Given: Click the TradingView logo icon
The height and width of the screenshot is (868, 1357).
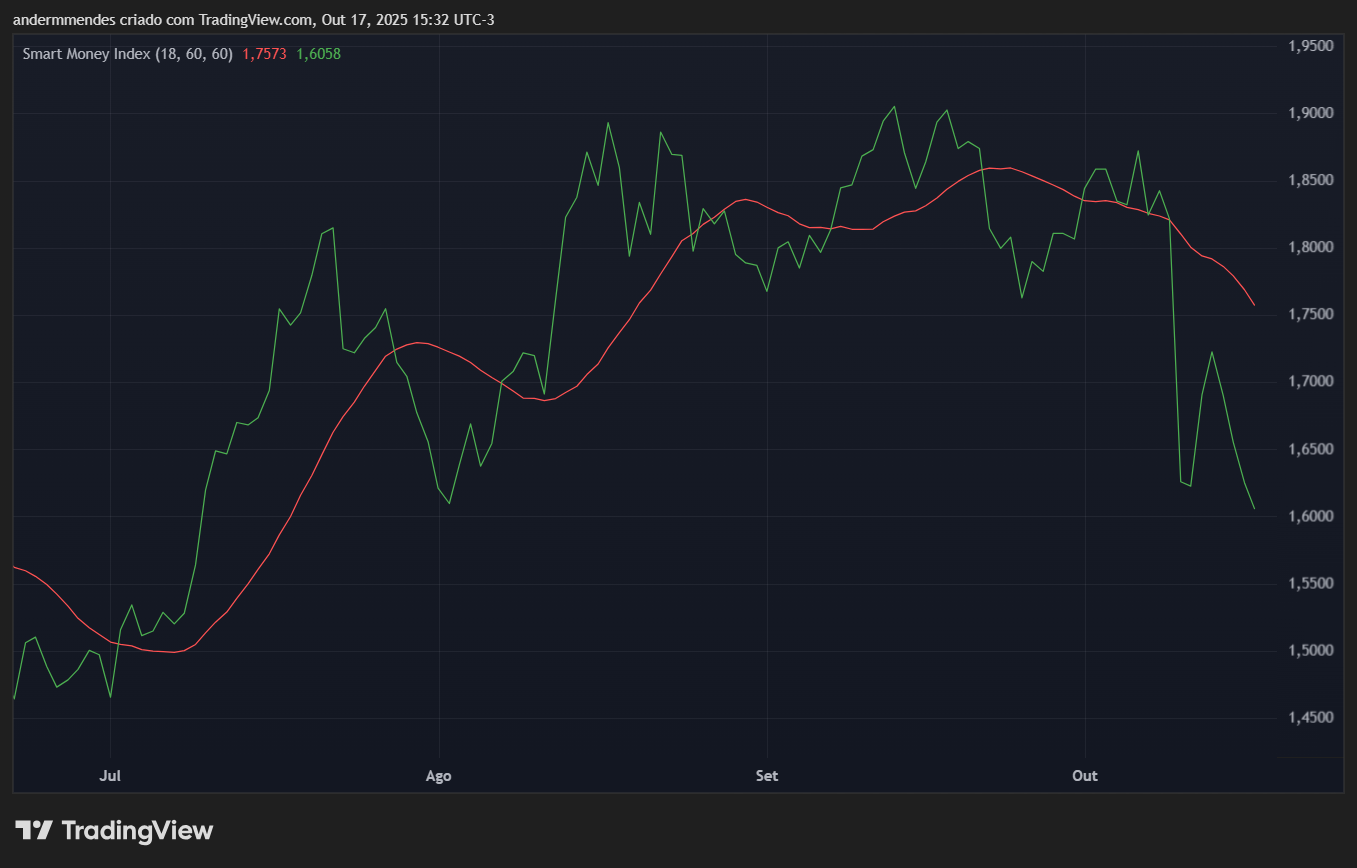Looking at the screenshot, I should point(34,830).
